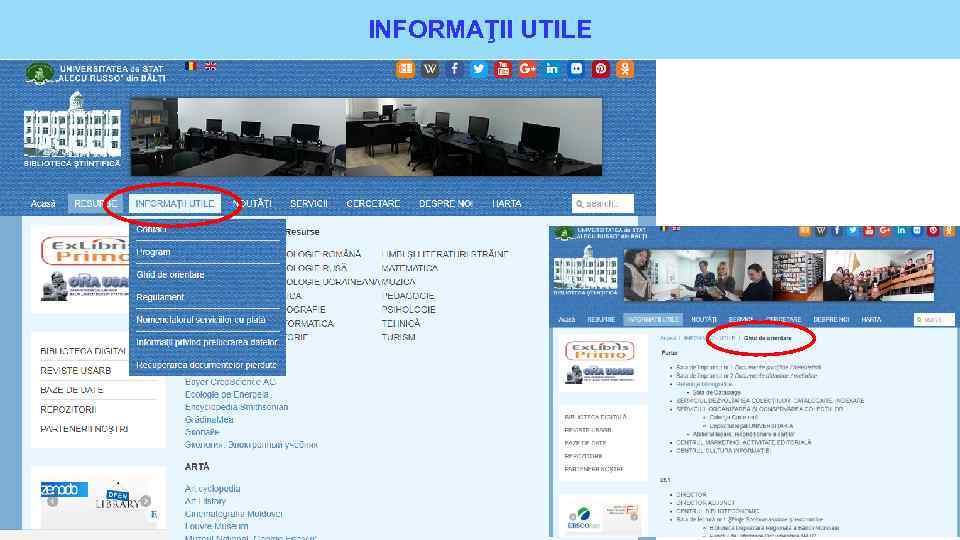Open the HARTA menu item, main page
This screenshot has height=540, width=960.
pyautogui.click(x=506, y=203)
